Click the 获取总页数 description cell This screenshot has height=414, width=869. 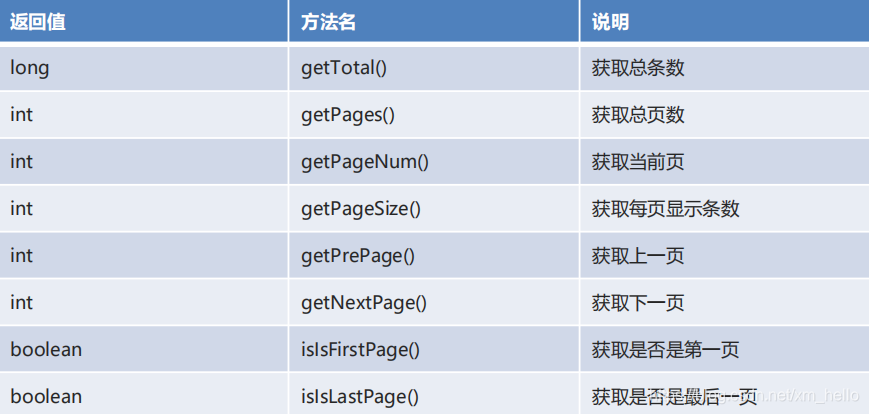coord(725,115)
